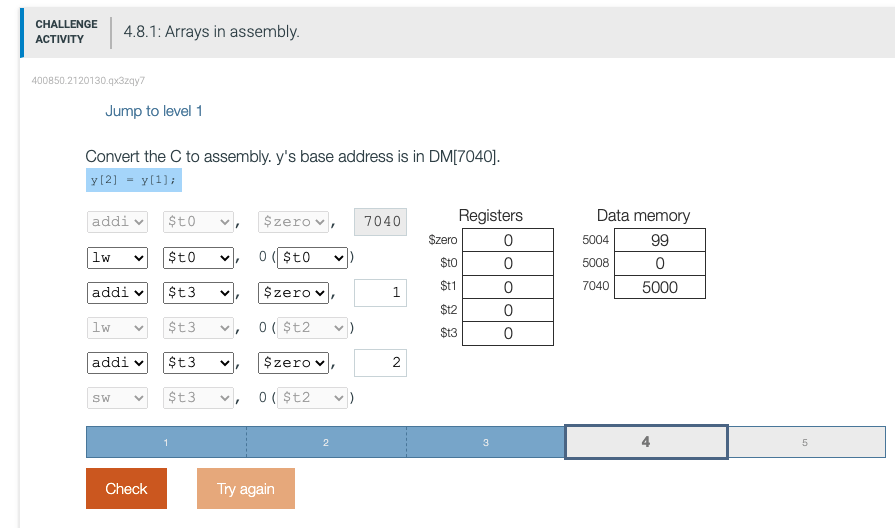Viewport: 895px width, 528px height.
Task: Click the disabled $t3 dropdown in the sw row
Action: point(198,398)
